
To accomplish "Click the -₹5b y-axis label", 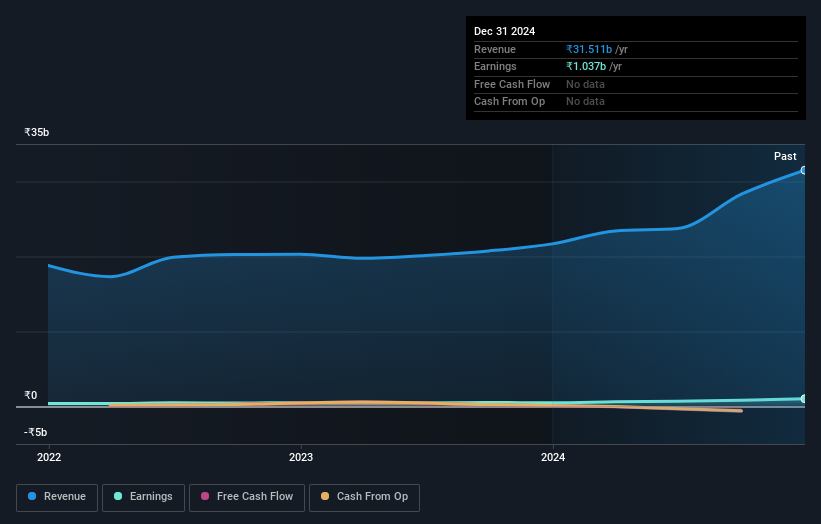I will tap(36, 432).
